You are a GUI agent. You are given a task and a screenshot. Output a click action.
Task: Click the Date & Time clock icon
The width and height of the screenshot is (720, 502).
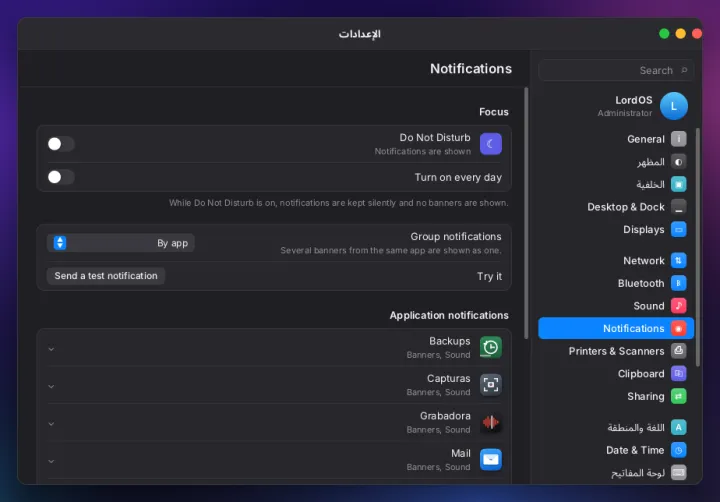tap(678, 450)
